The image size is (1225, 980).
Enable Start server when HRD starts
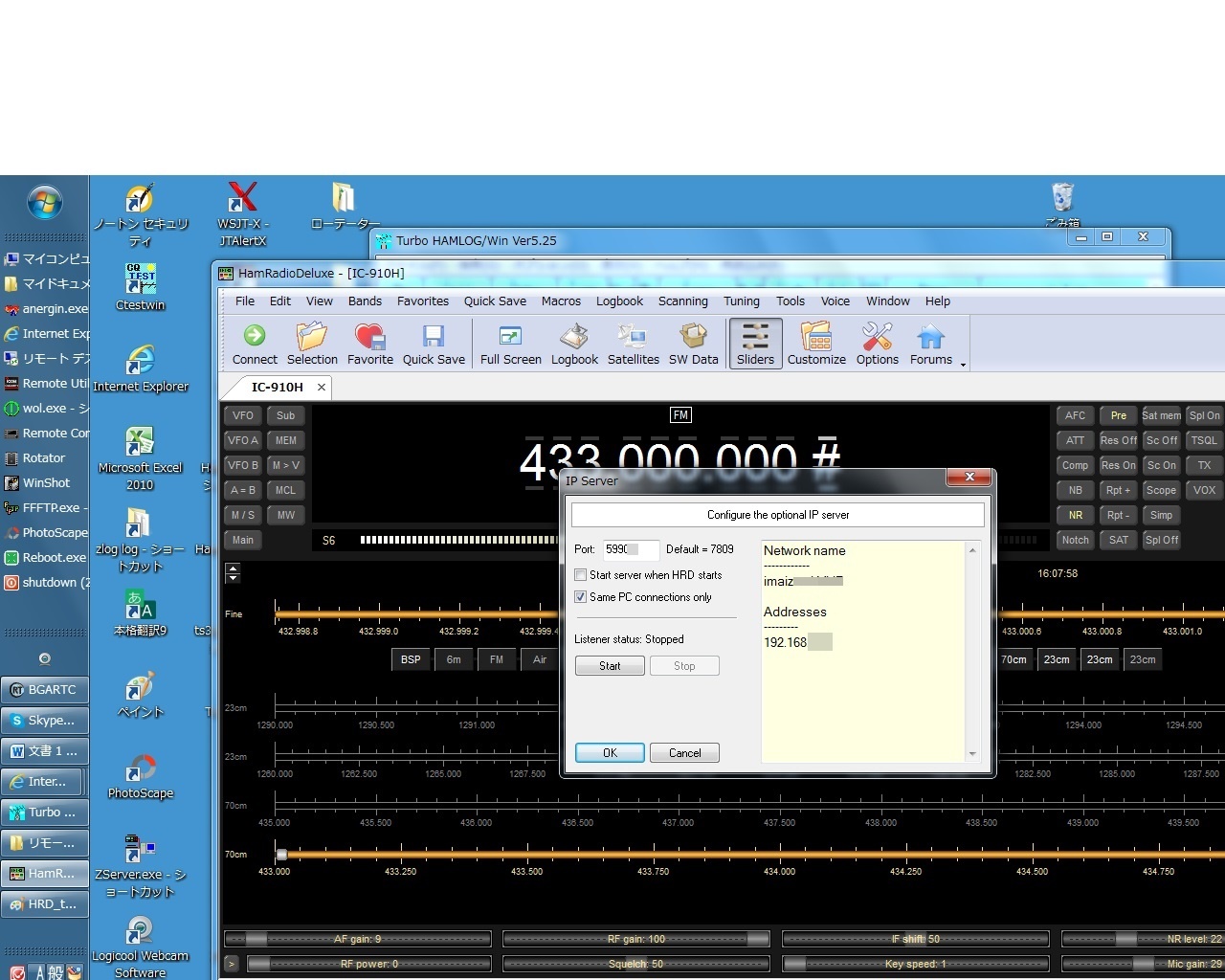[581, 575]
